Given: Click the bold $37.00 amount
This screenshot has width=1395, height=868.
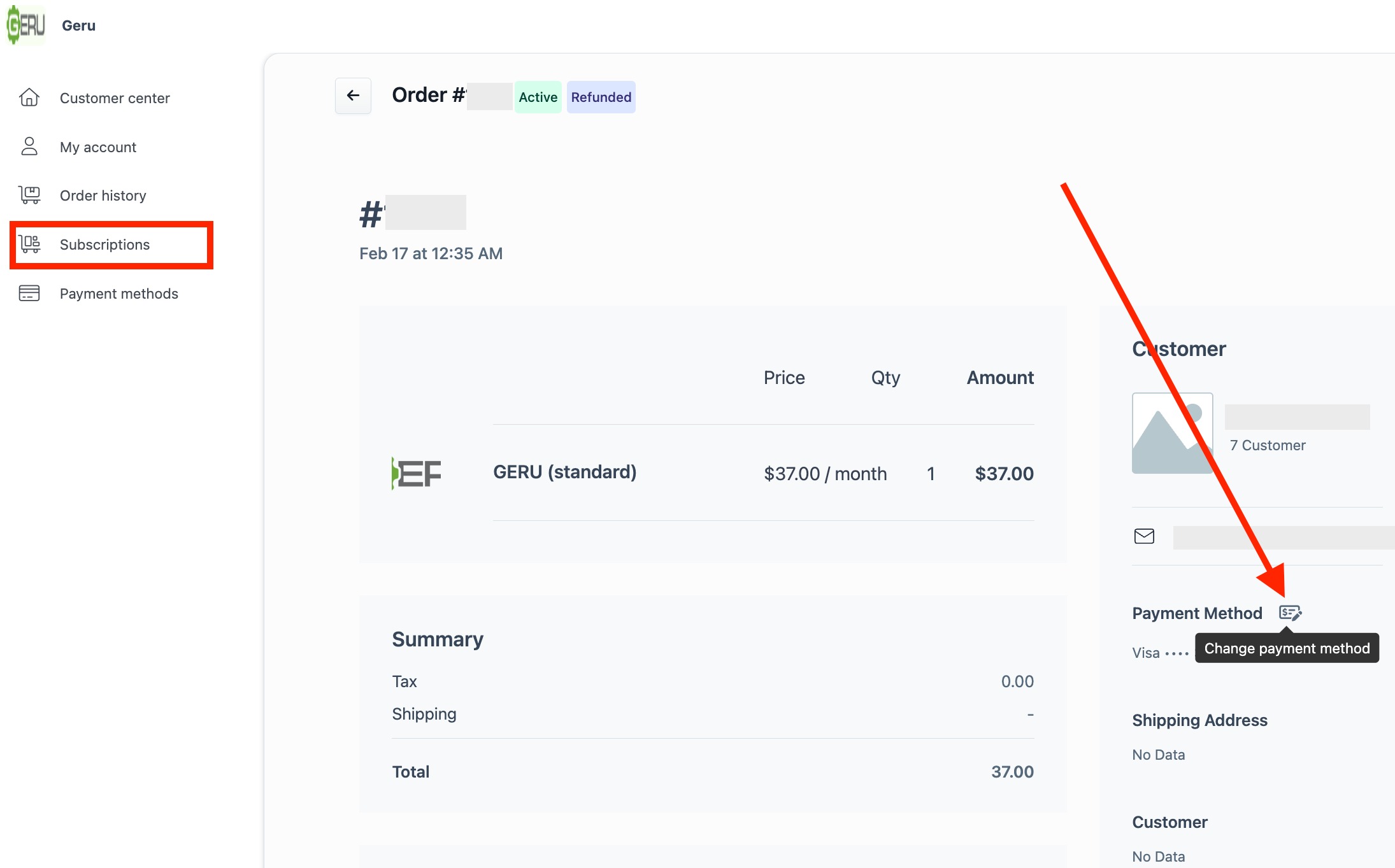Looking at the screenshot, I should [1004, 474].
